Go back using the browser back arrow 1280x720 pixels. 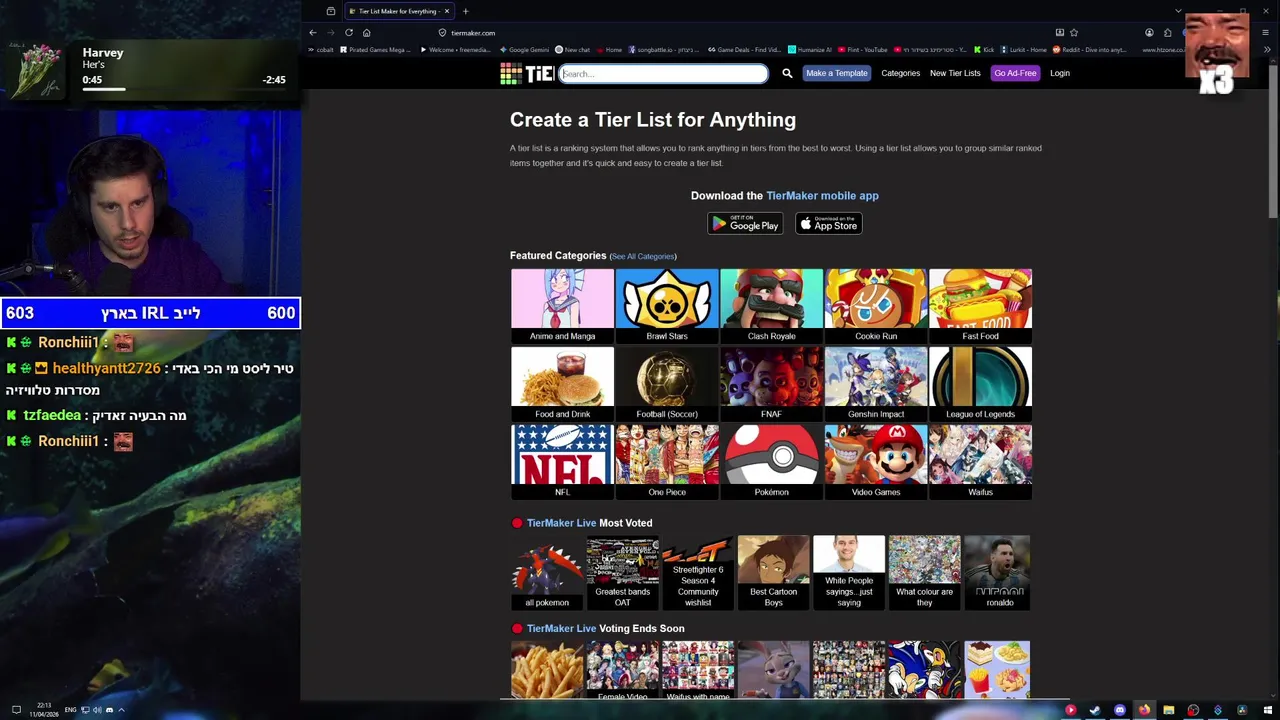tap(313, 32)
